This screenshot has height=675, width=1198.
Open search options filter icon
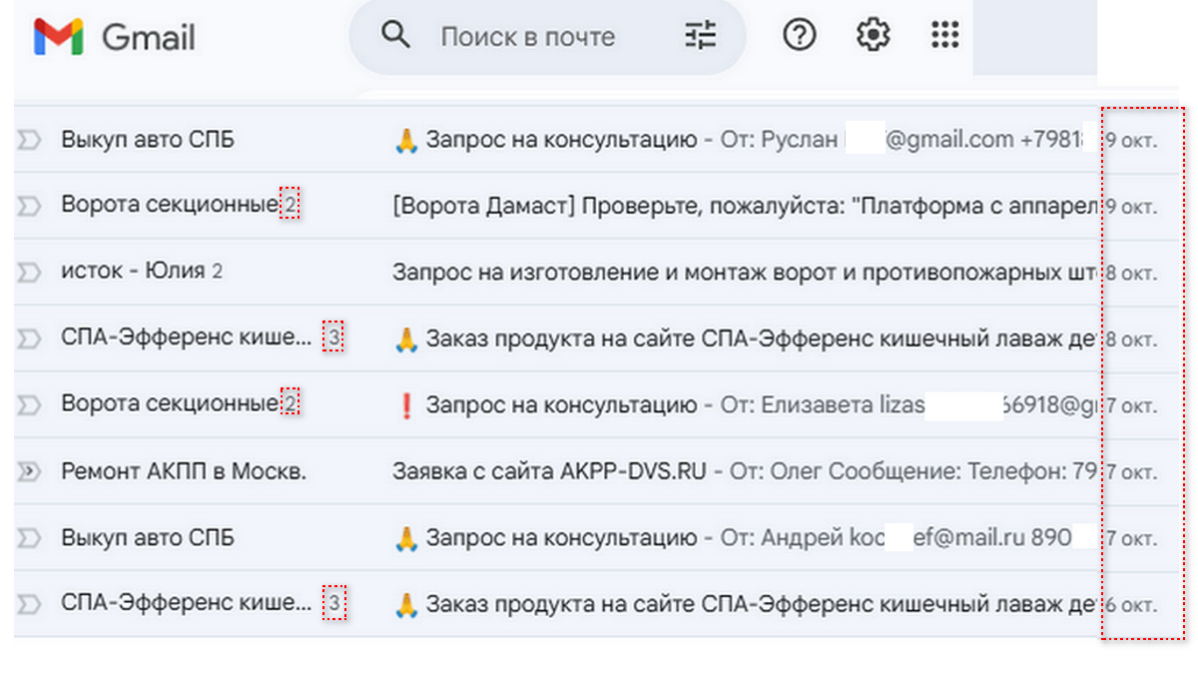coord(700,35)
